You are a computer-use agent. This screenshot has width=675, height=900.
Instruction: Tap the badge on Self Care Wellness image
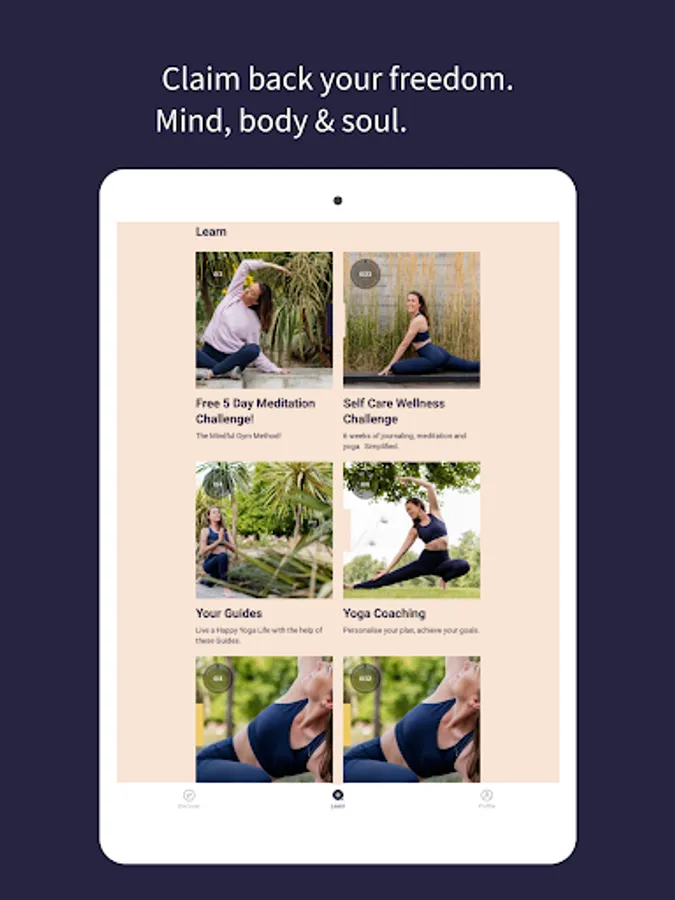pos(365,274)
